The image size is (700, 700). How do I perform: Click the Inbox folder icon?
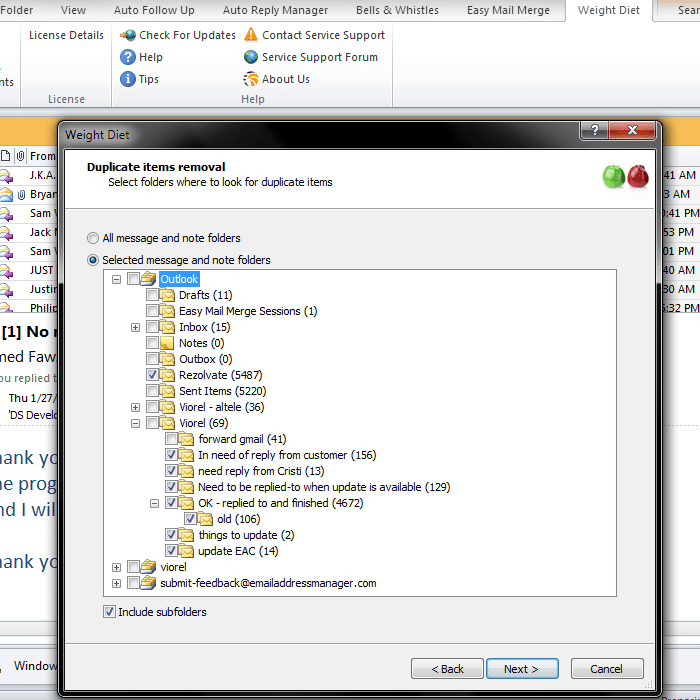[x=167, y=327]
